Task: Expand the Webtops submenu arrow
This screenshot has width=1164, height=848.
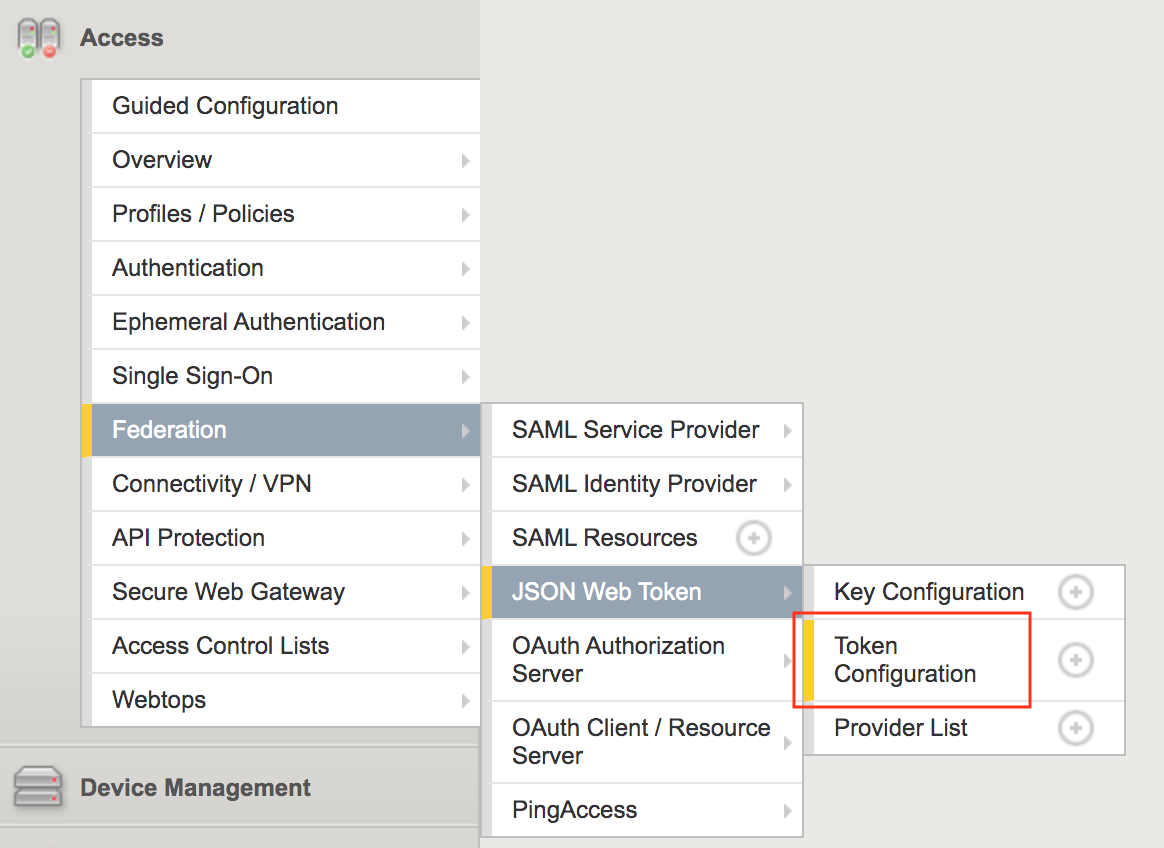Action: coord(465,700)
